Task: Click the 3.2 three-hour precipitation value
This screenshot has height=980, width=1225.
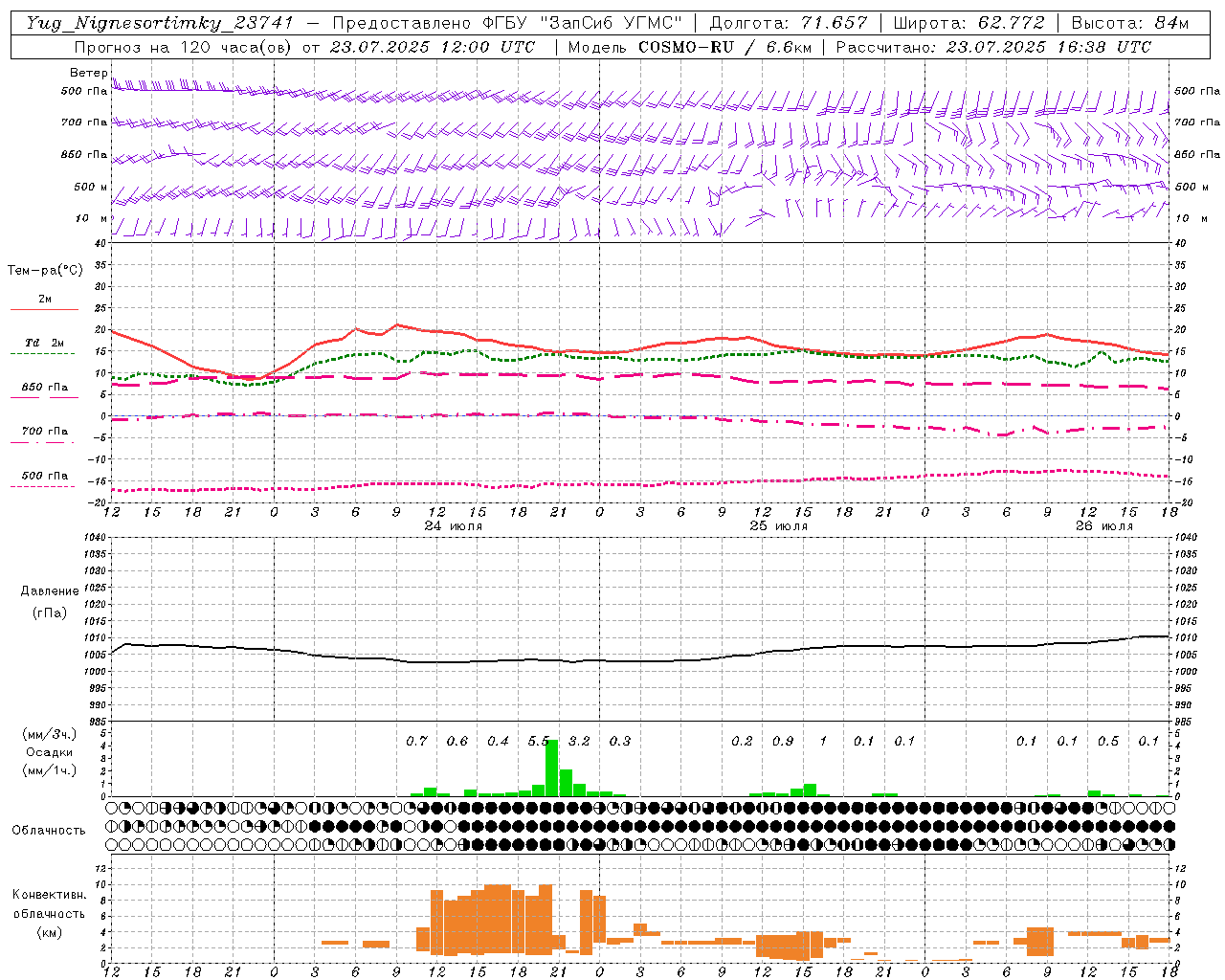Action: (579, 741)
